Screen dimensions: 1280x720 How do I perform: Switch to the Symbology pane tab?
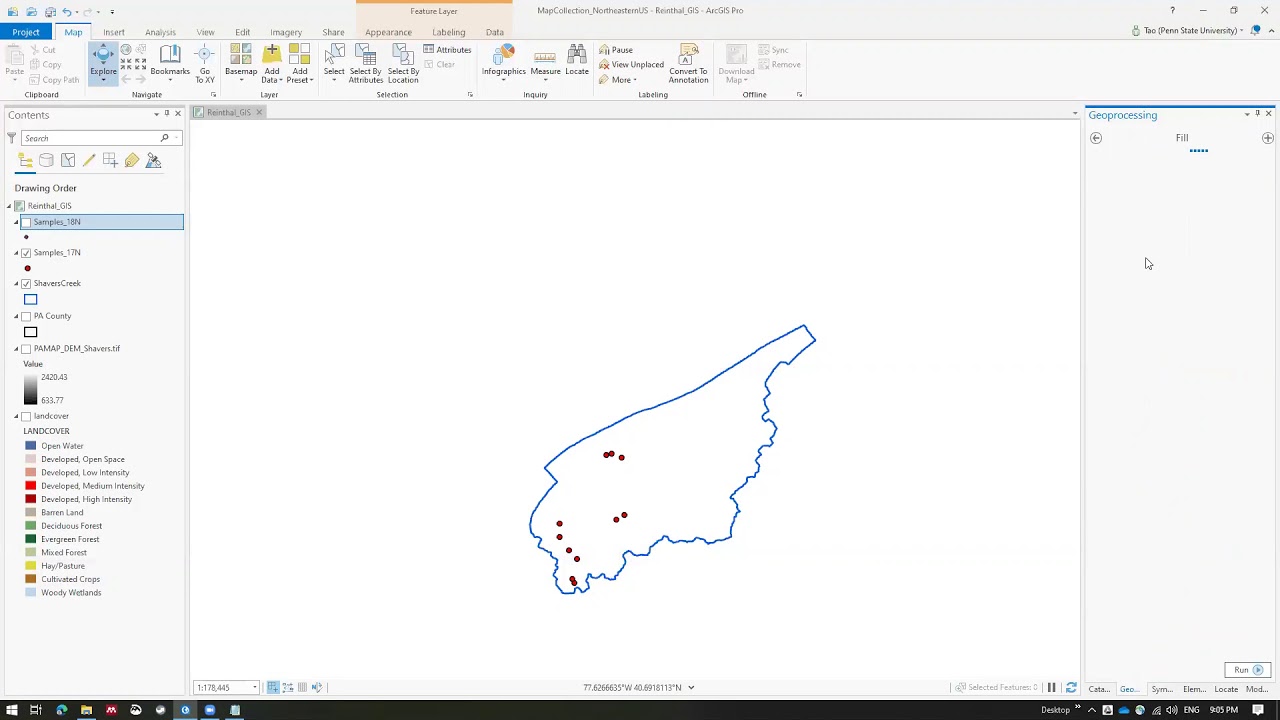pyautogui.click(x=1162, y=689)
